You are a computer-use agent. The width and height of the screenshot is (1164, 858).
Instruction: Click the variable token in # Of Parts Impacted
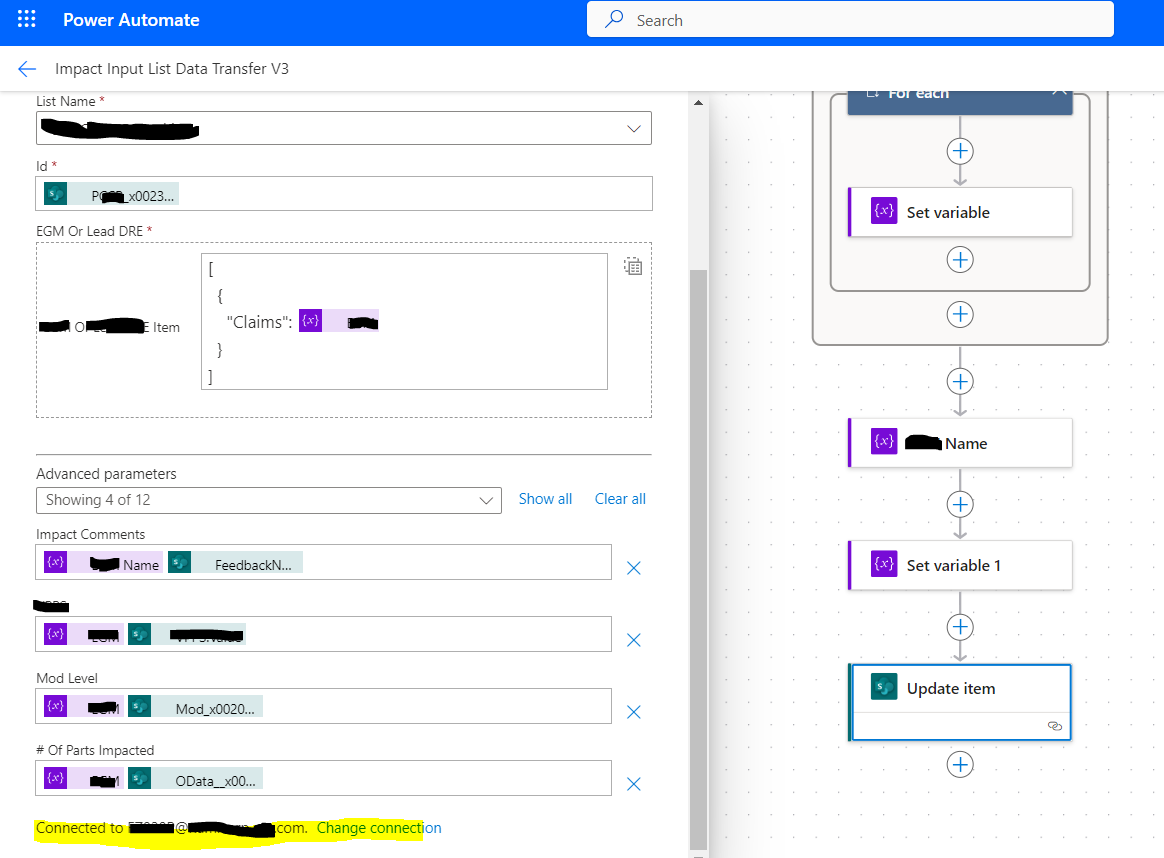pyautogui.click(x=83, y=779)
